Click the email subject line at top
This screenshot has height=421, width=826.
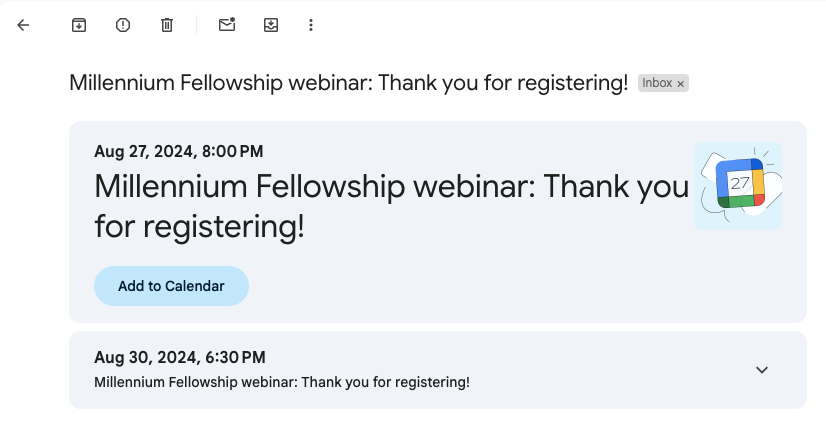coord(349,83)
